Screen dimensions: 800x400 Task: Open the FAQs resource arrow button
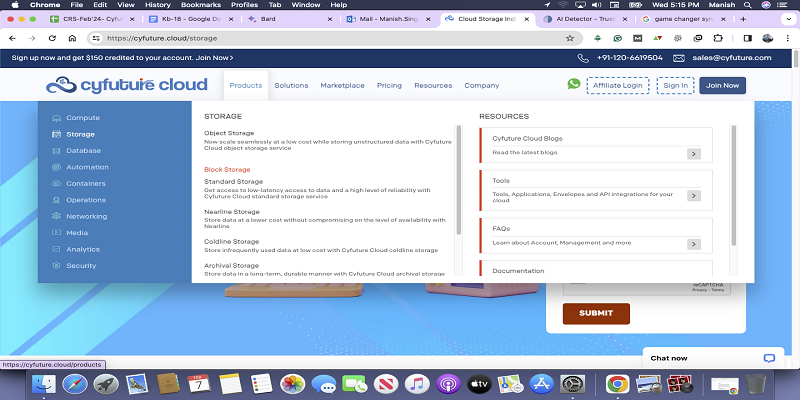pos(693,244)
